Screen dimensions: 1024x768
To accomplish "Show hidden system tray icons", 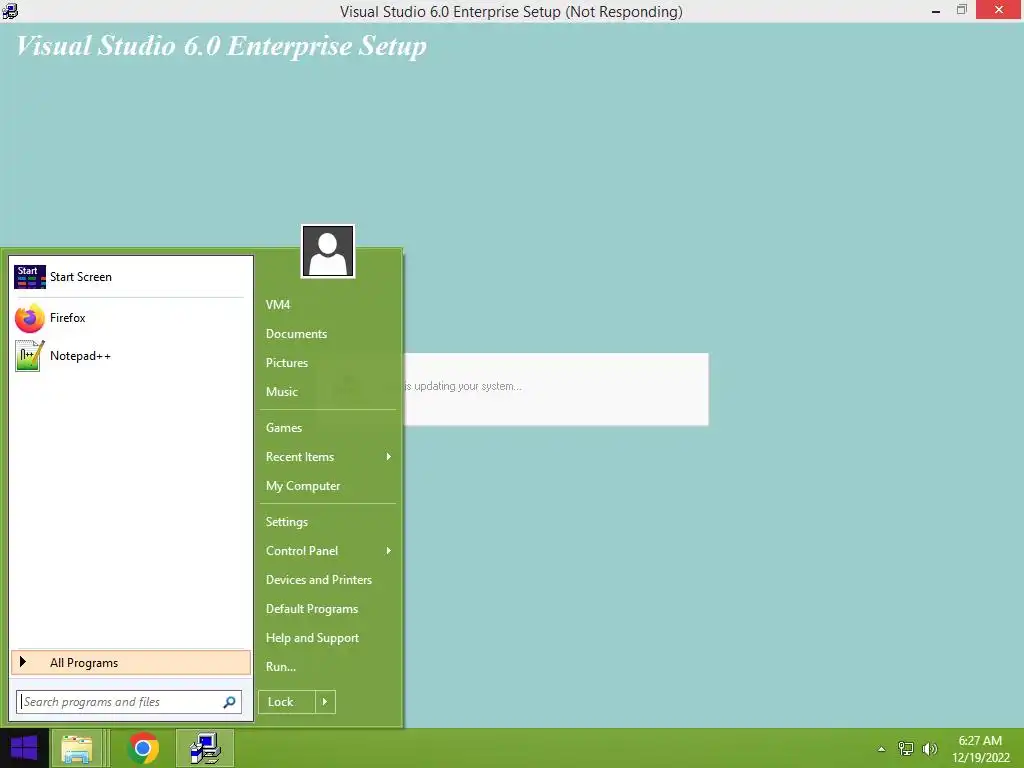I will point(882,749).
